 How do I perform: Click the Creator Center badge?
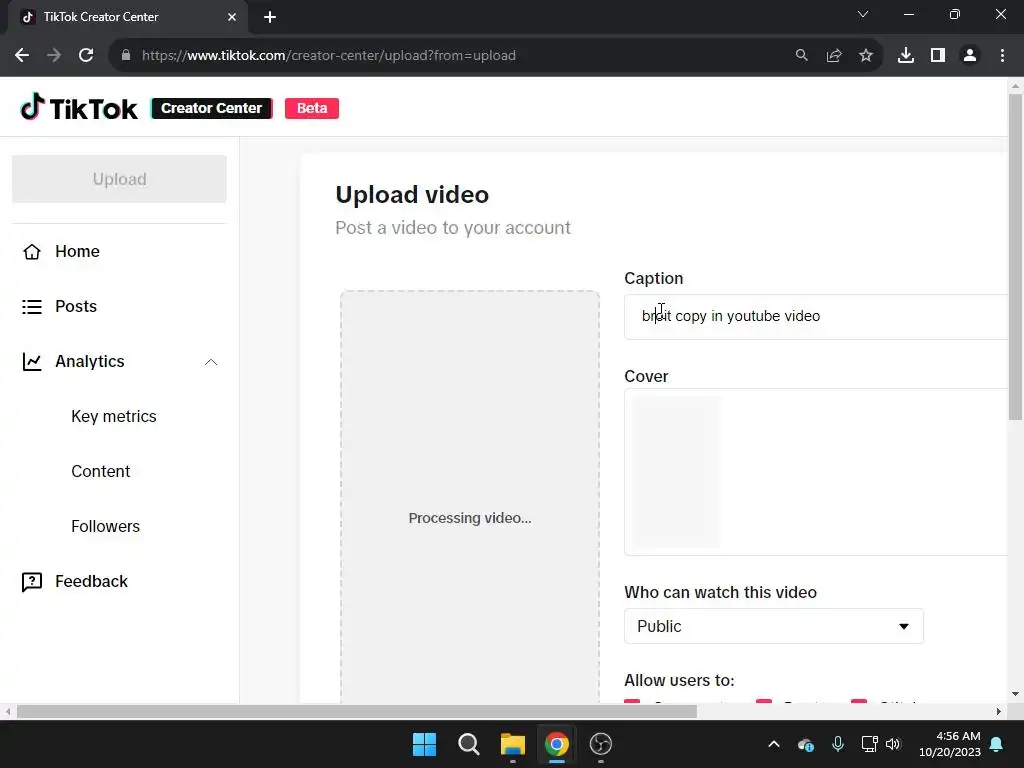pos(212,108)
